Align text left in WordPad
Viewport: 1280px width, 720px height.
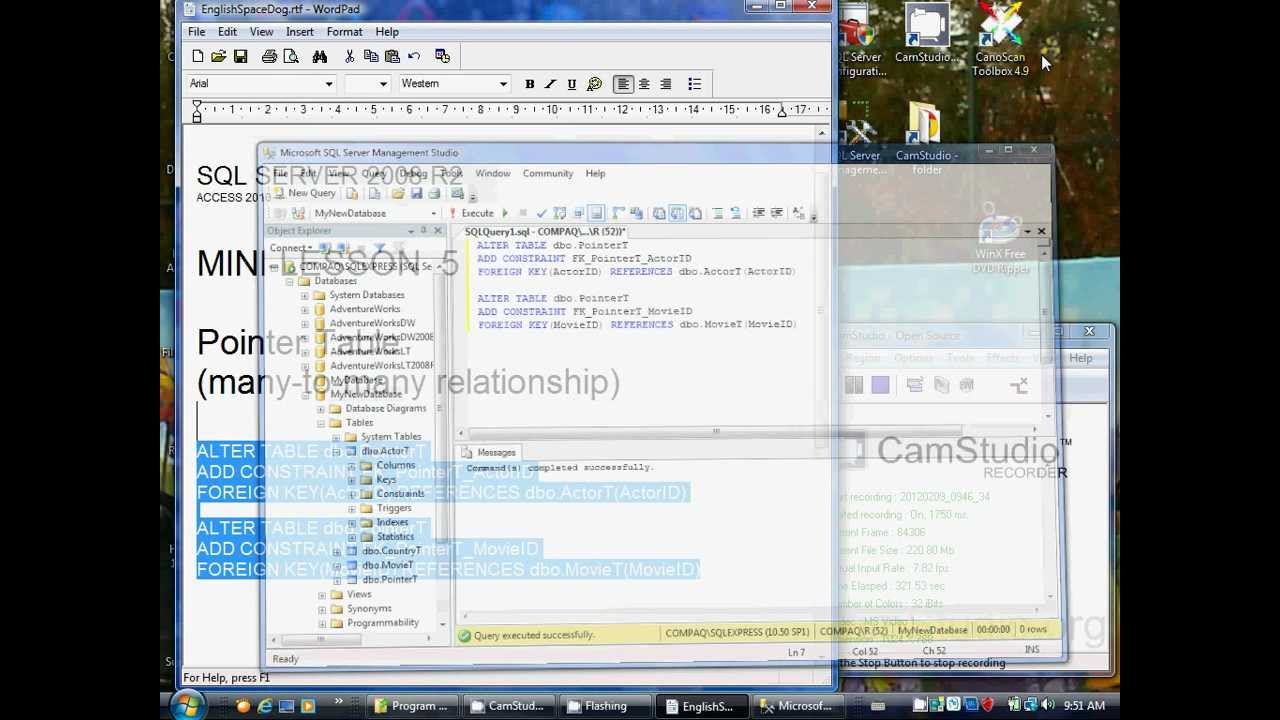[623, 84]
